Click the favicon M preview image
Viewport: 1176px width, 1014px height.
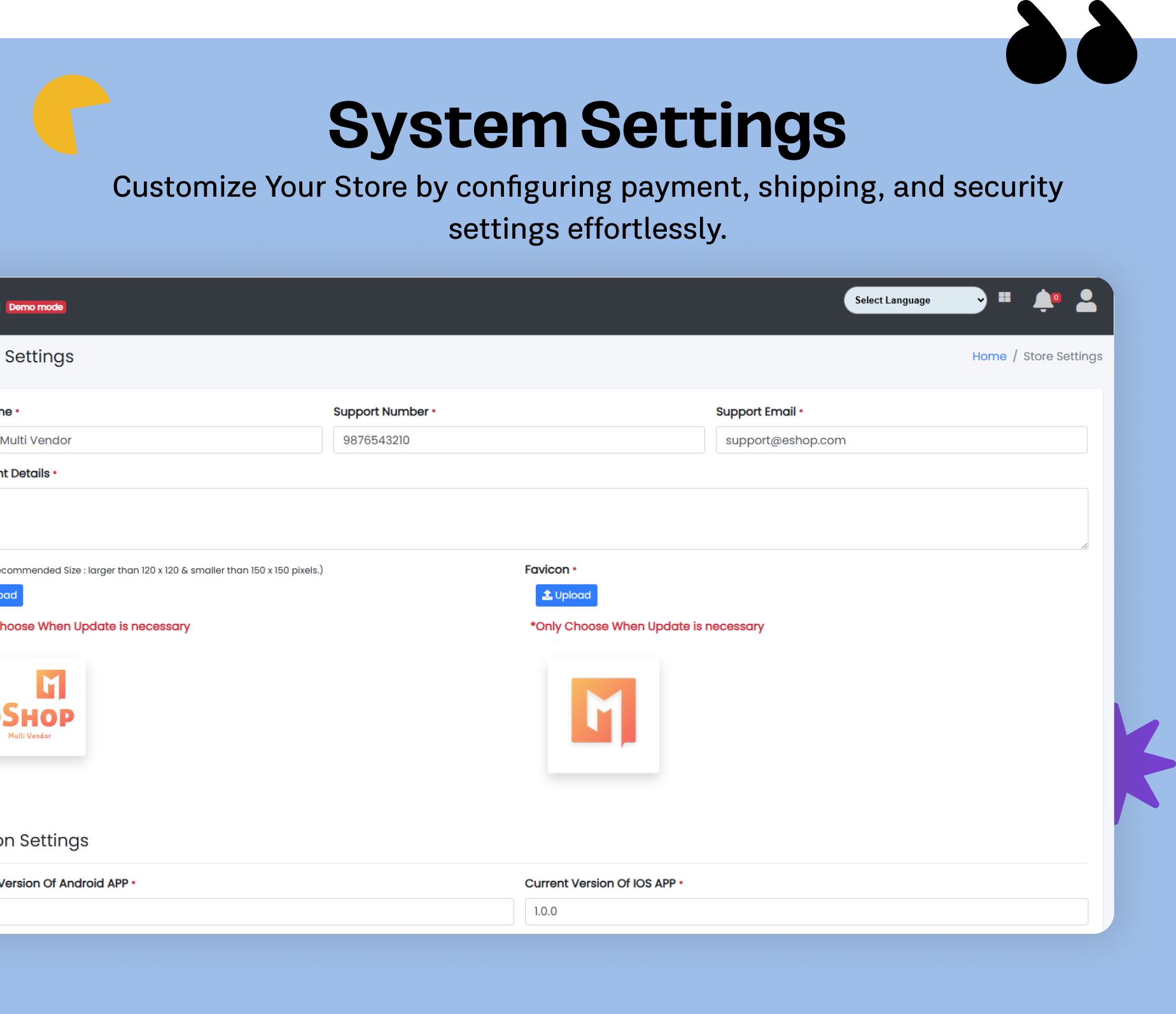pyautogui.click(x=603, y=715)
